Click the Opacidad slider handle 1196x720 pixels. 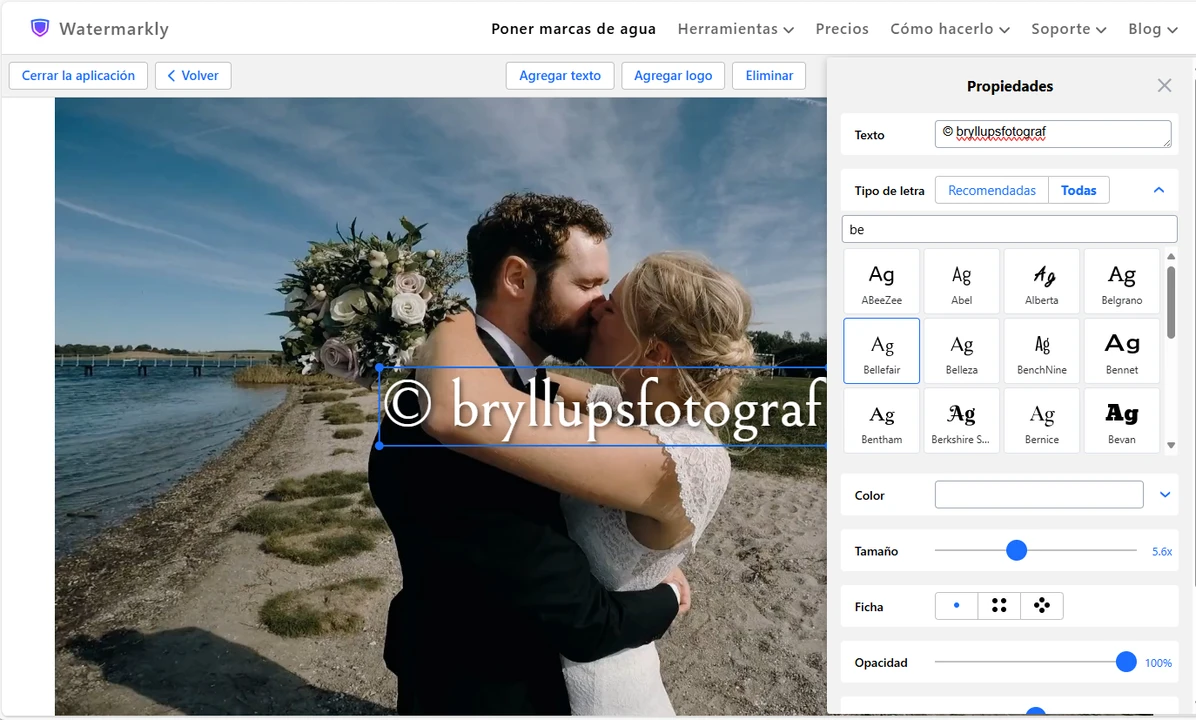1126,662
